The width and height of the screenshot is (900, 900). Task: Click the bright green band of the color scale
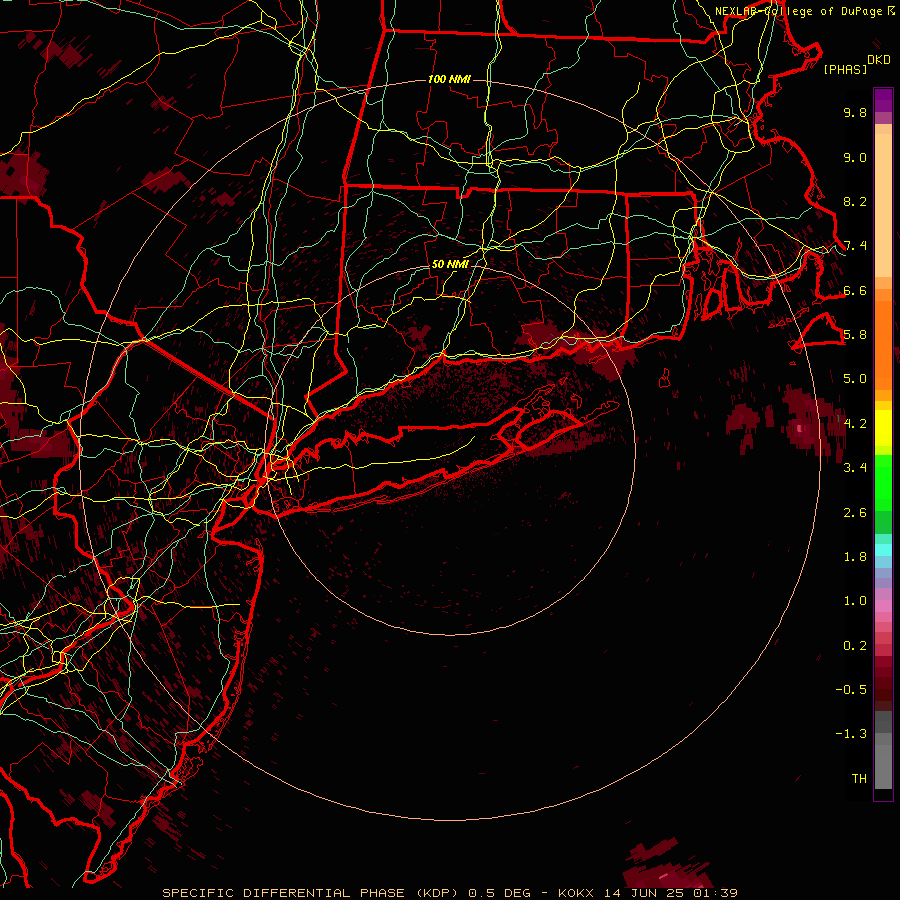[x=883, y=484]
